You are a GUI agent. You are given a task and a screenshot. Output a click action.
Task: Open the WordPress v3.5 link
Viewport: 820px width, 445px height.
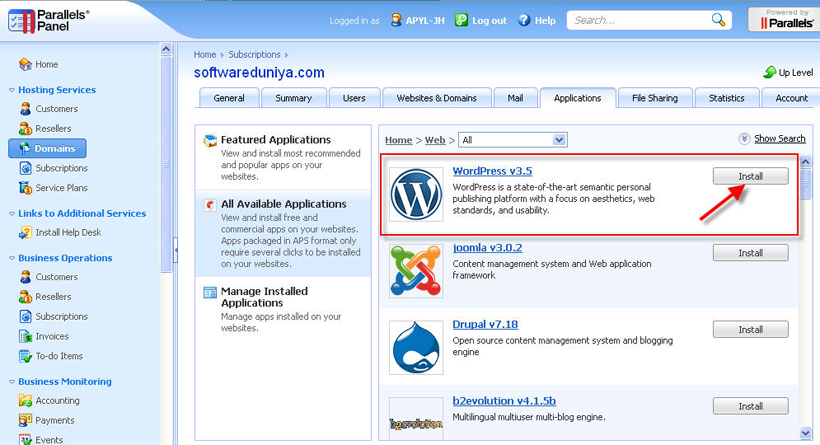[x=492, y=171]
